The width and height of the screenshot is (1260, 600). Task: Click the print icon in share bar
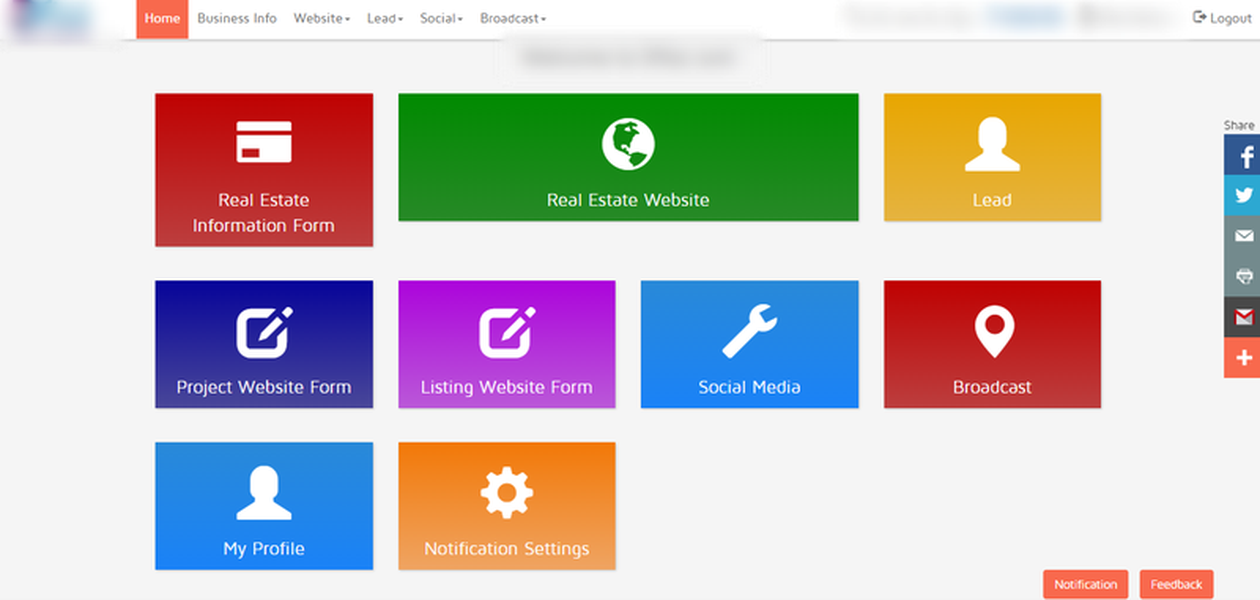tap(1243, 277)
